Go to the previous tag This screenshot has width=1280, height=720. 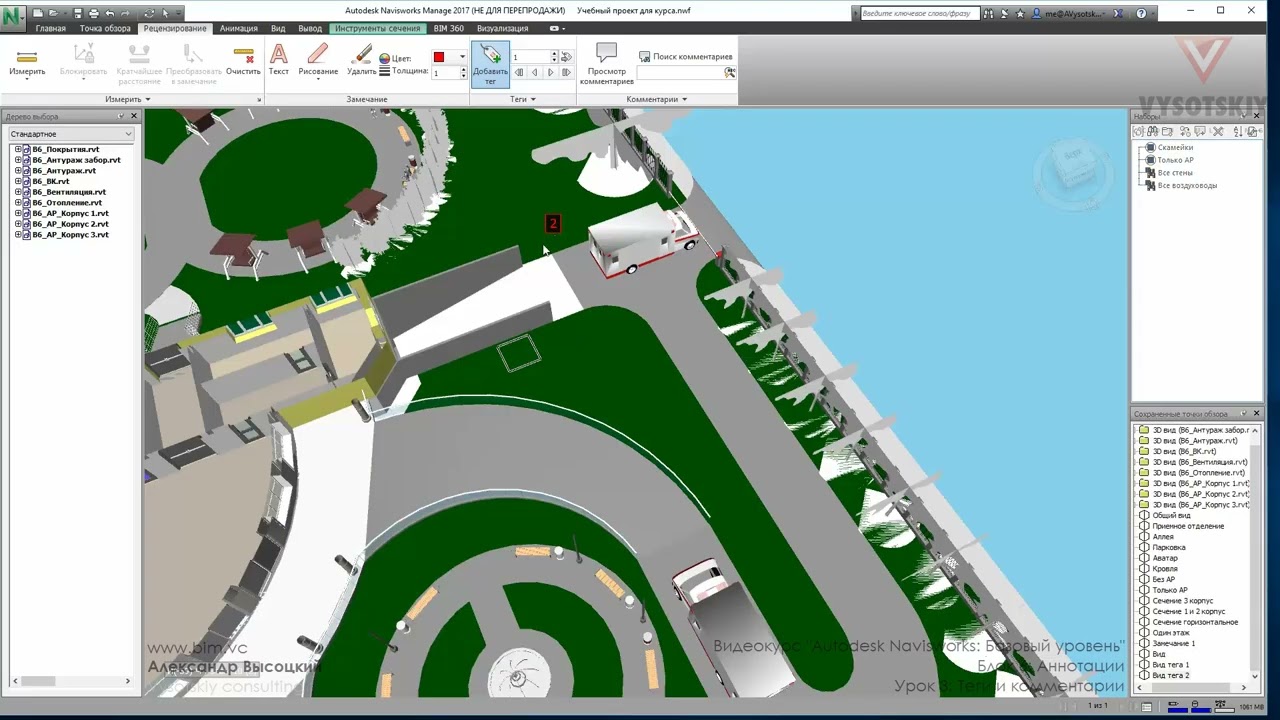point(535,73)
